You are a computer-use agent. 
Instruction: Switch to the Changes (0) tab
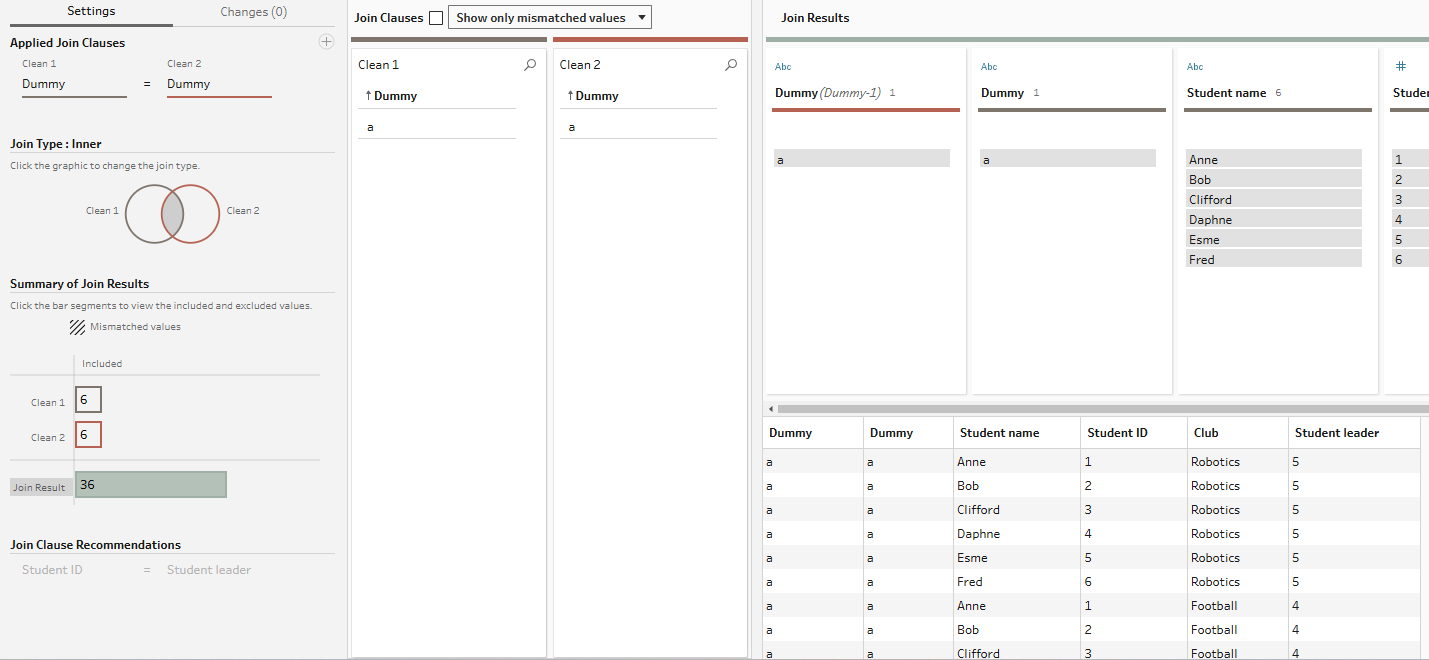point(253,12)
